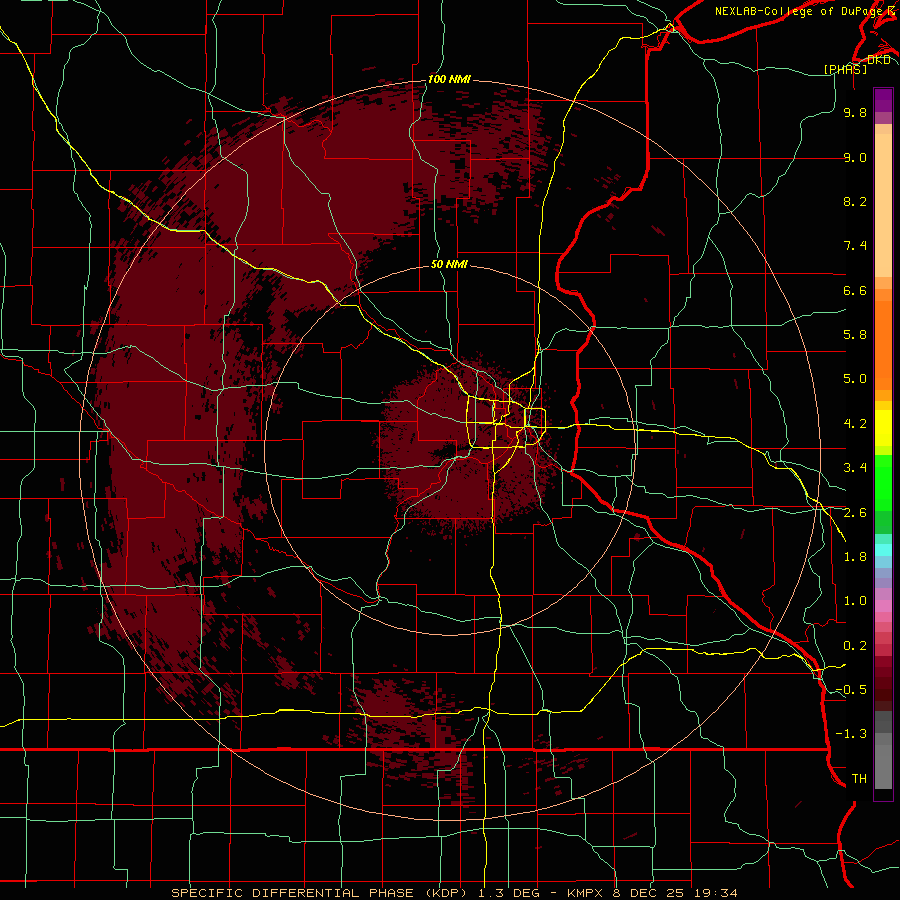This screenshot has width=900, height=900.
Task: Click the 6.6 legend value
Action: click(855, 290)
